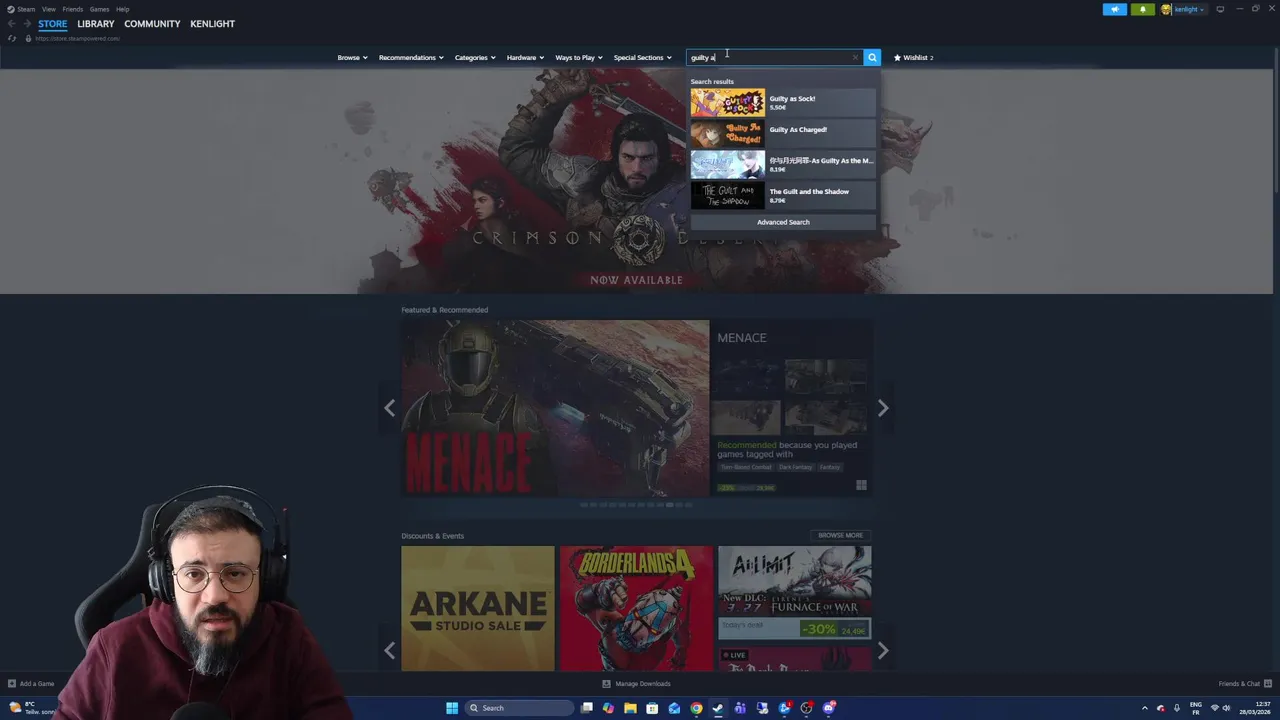Select the Guilty as Sock! search result

pyautogui.click(x=783, y=103)
